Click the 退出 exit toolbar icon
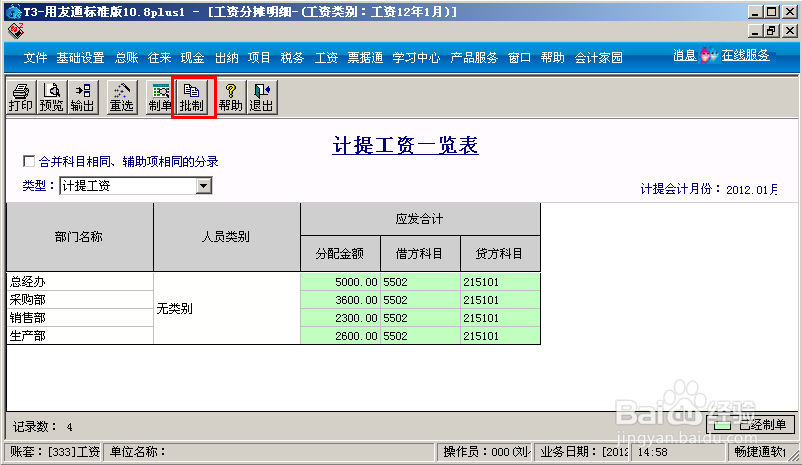The height and width of the screenshot is (465, 802). 261,97
